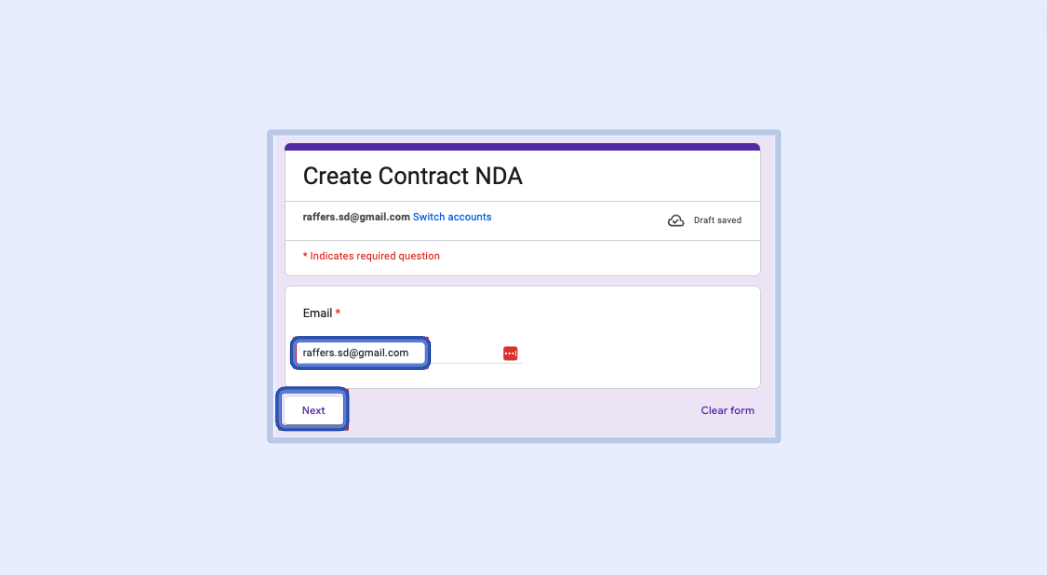Click the Indicates required question notice
1047x575 pixels.
pos(374,256)
